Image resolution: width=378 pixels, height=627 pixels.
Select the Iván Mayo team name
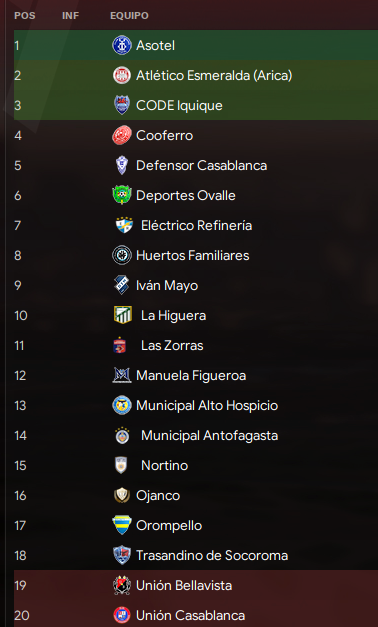click(x=167, y=286)
